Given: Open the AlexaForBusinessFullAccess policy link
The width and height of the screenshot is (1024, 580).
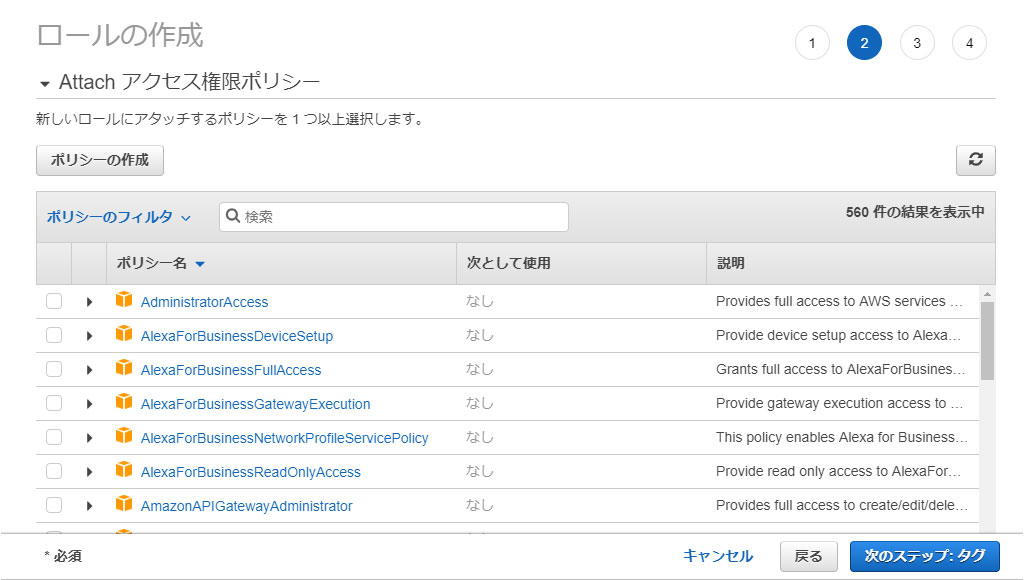Looking at the screenshot, I should pyautogui.click(x=231, y=370).
